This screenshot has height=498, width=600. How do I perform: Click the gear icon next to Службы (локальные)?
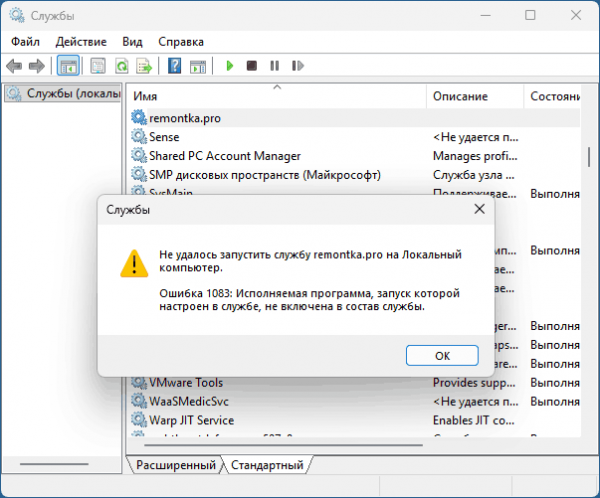click(x=14, y=93)
